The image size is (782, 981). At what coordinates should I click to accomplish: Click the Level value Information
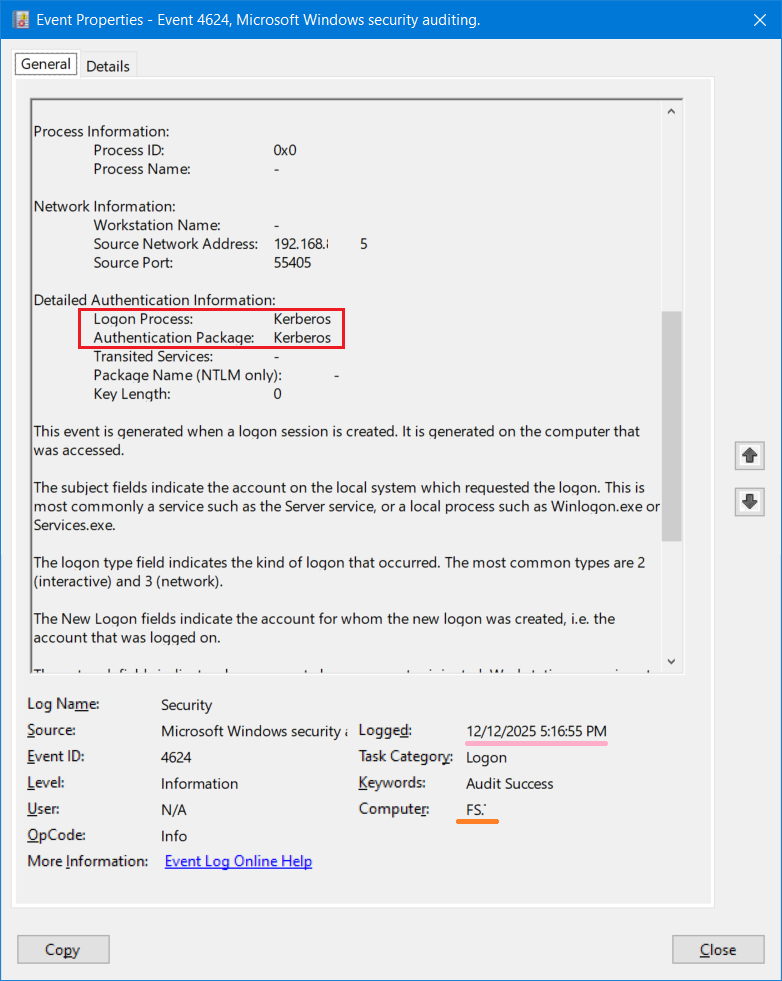tap(199, 784)
